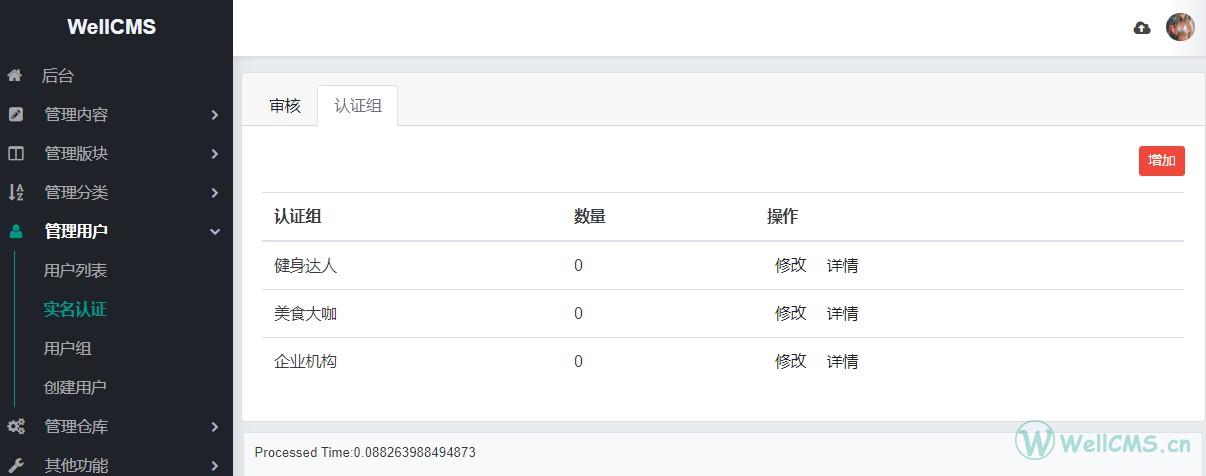Viewport: 1206px width, 476px height.
Task: Click the sort icon for 管理分类
Action: [x=15, y=192]
